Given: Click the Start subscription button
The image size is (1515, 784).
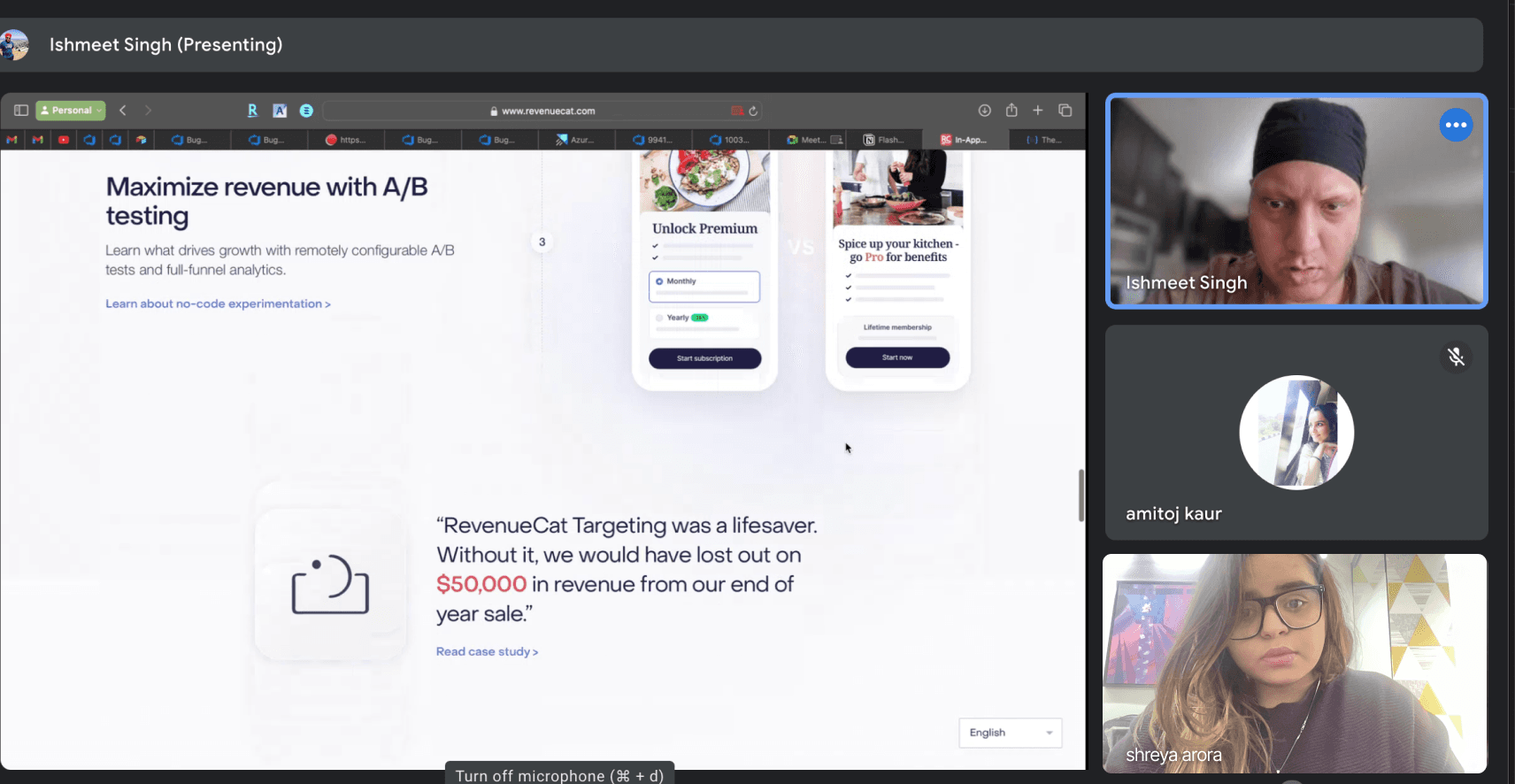Looking at the screenshot, I should pyautogui.click(x=704, y=358).
